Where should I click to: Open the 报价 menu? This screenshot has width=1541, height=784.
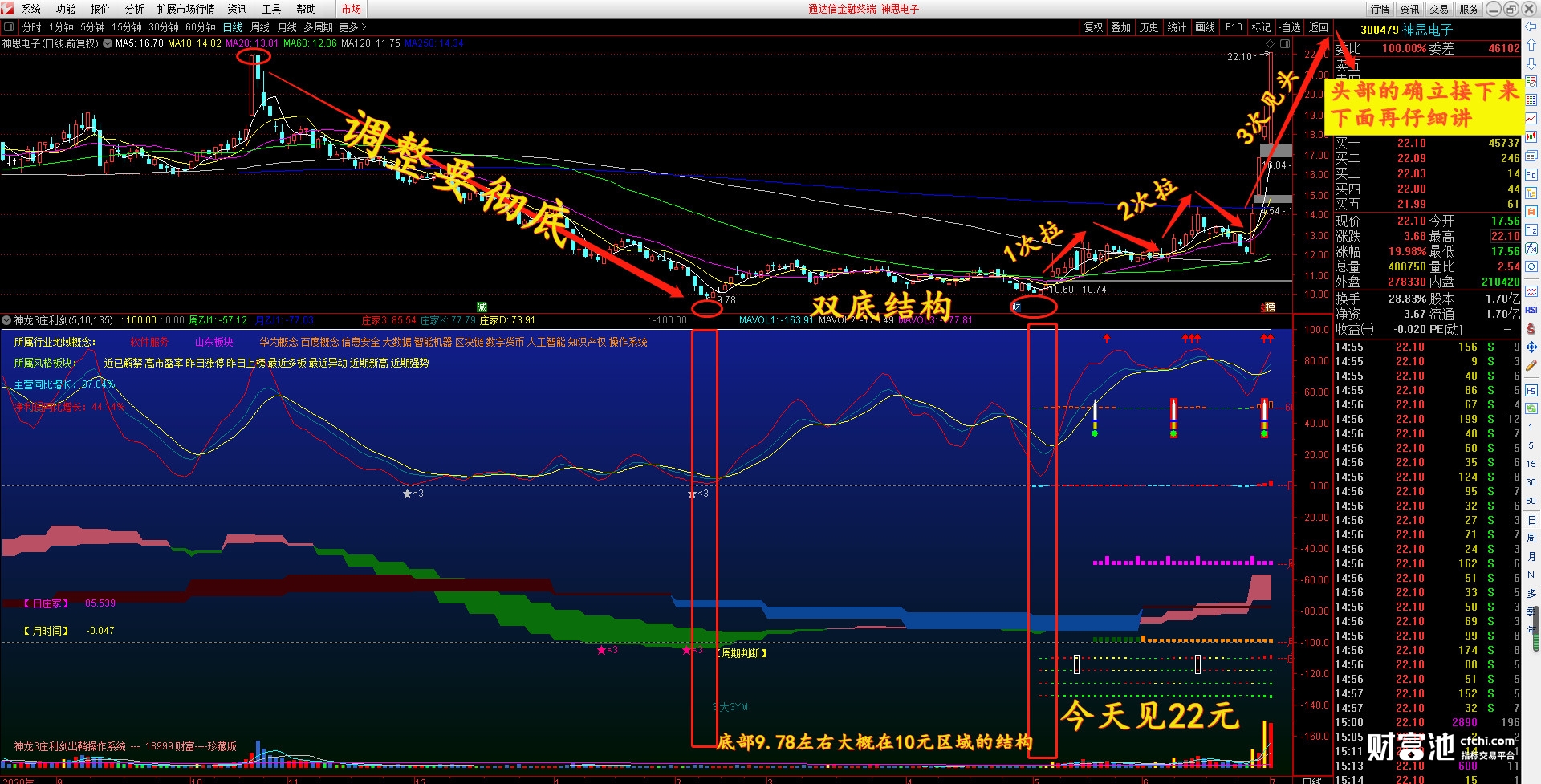tap(100, 9)
